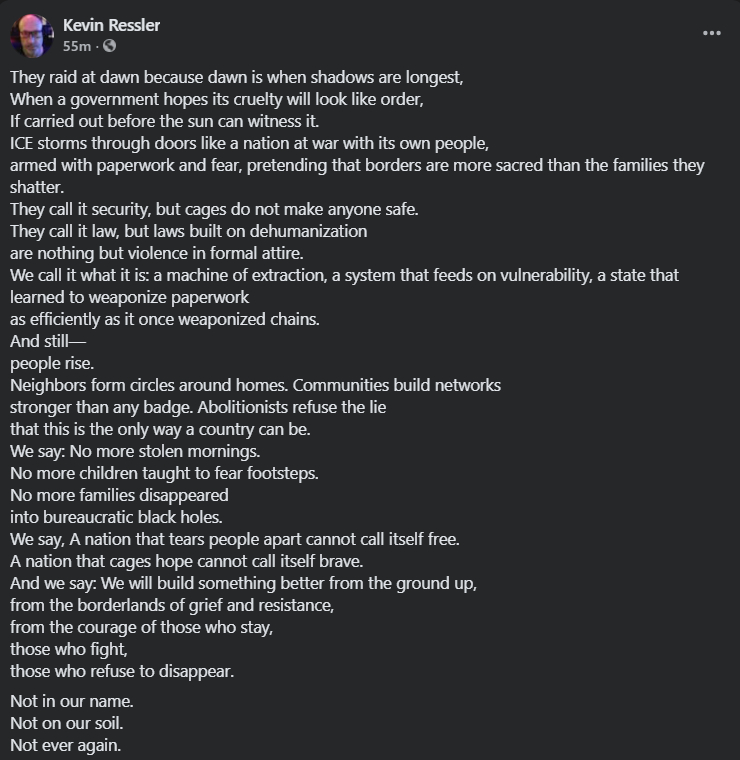Click the line starting "They raid at dawn"
740x760 pixels.
tap(237, 77)
